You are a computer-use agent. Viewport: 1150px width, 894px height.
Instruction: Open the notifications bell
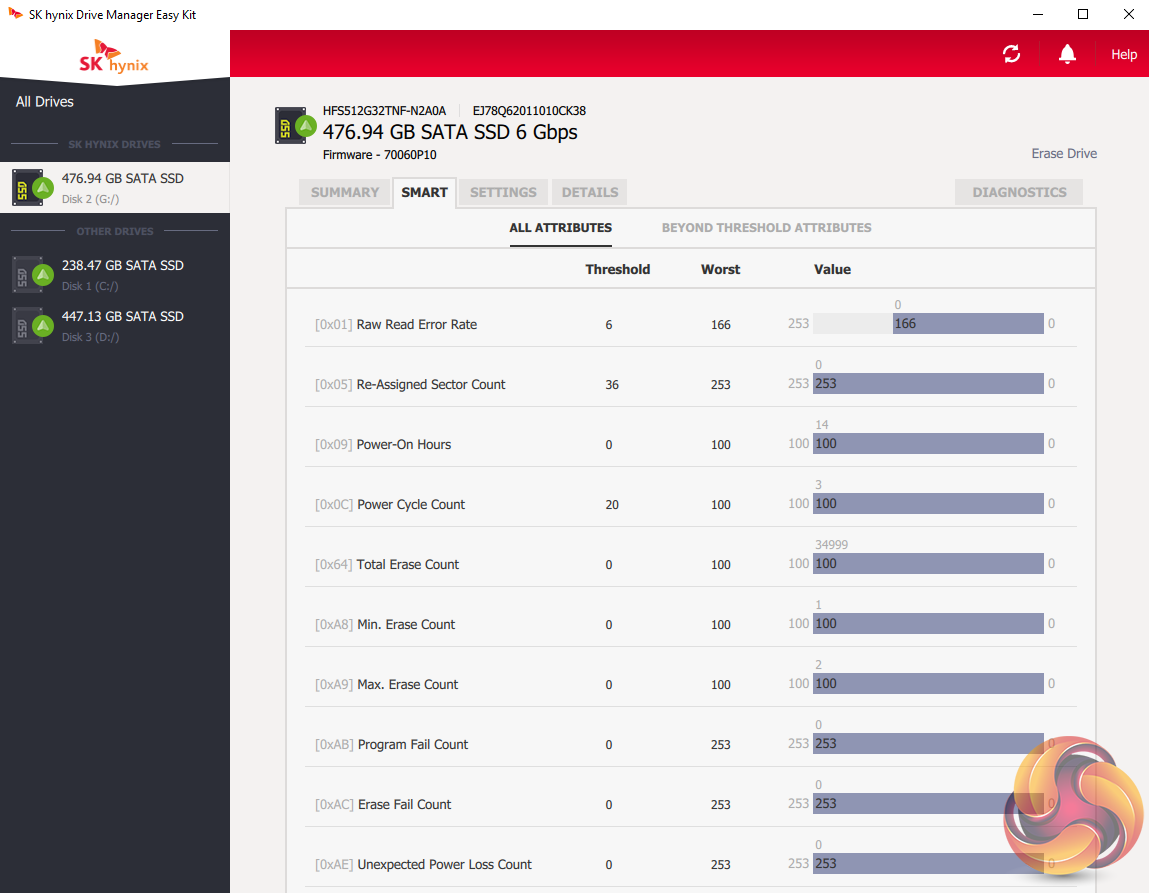(x=1068, y=54)
